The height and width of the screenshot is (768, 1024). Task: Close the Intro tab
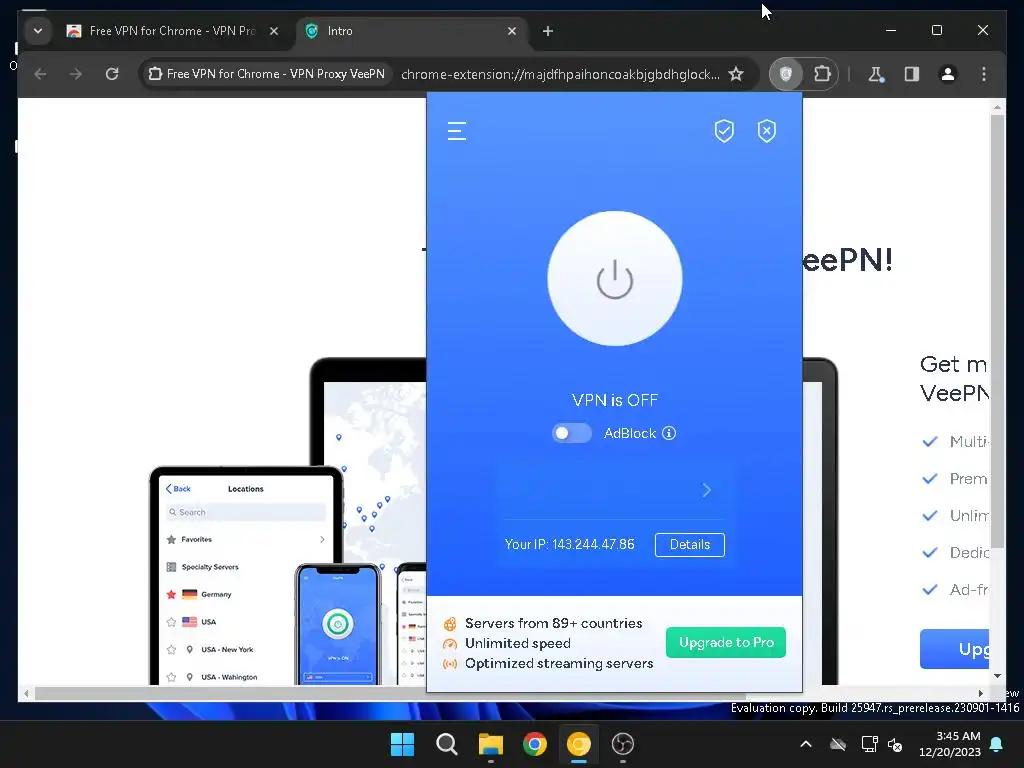512,31
